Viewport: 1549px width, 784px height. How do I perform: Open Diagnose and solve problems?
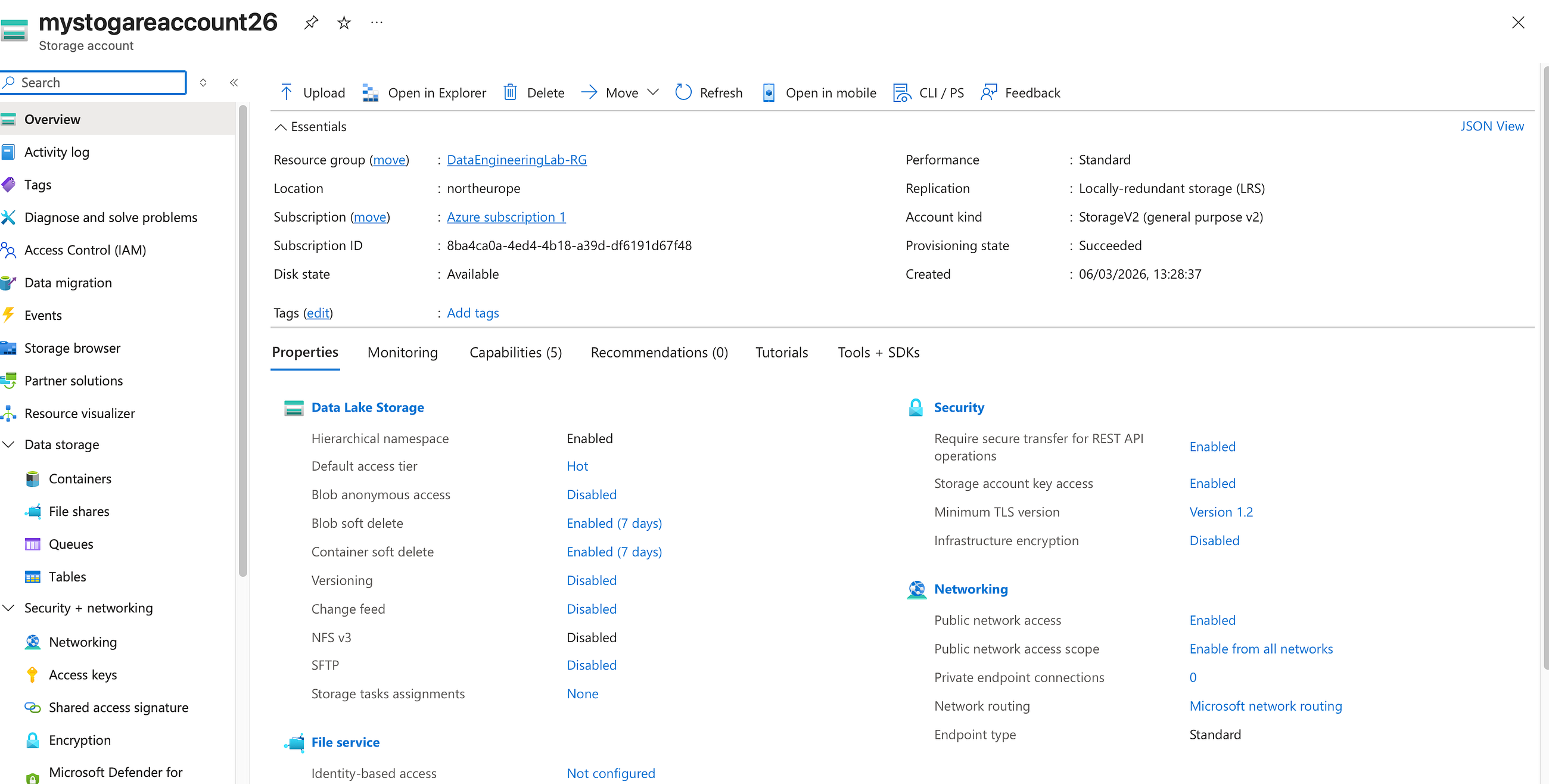tap(117, 217)
